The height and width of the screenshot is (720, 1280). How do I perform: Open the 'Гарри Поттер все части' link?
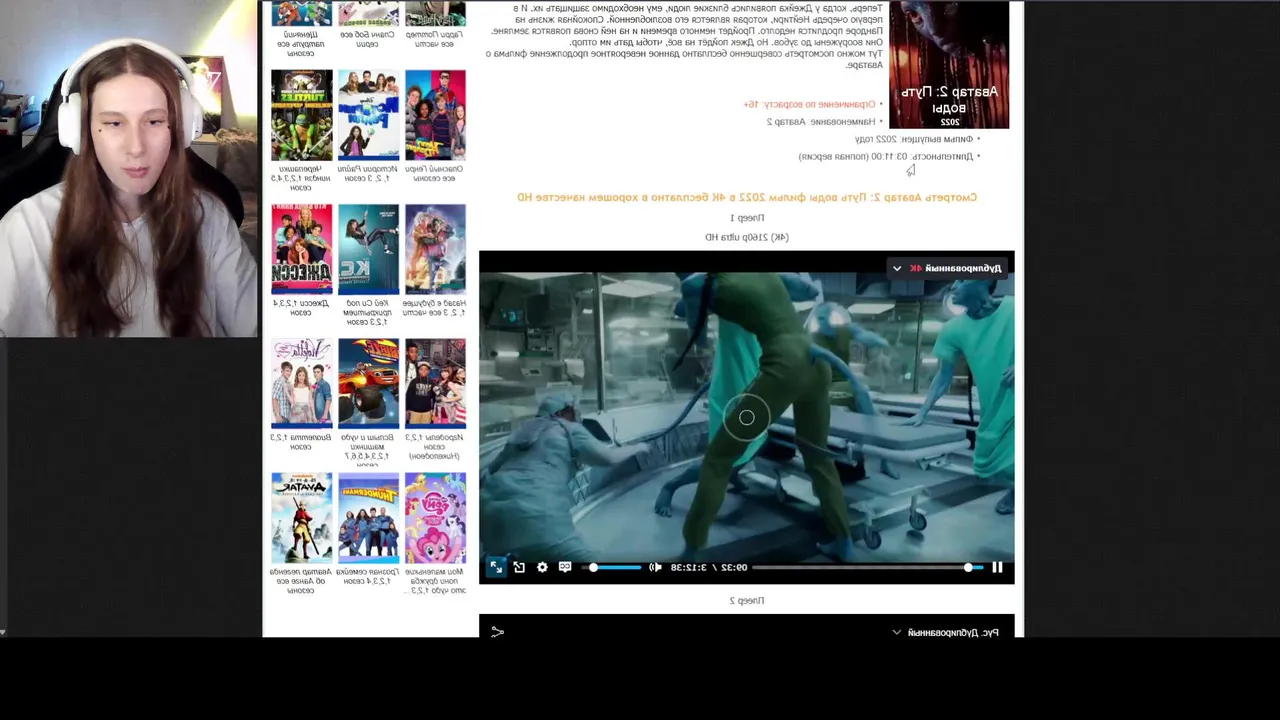(x=435, y=39)
